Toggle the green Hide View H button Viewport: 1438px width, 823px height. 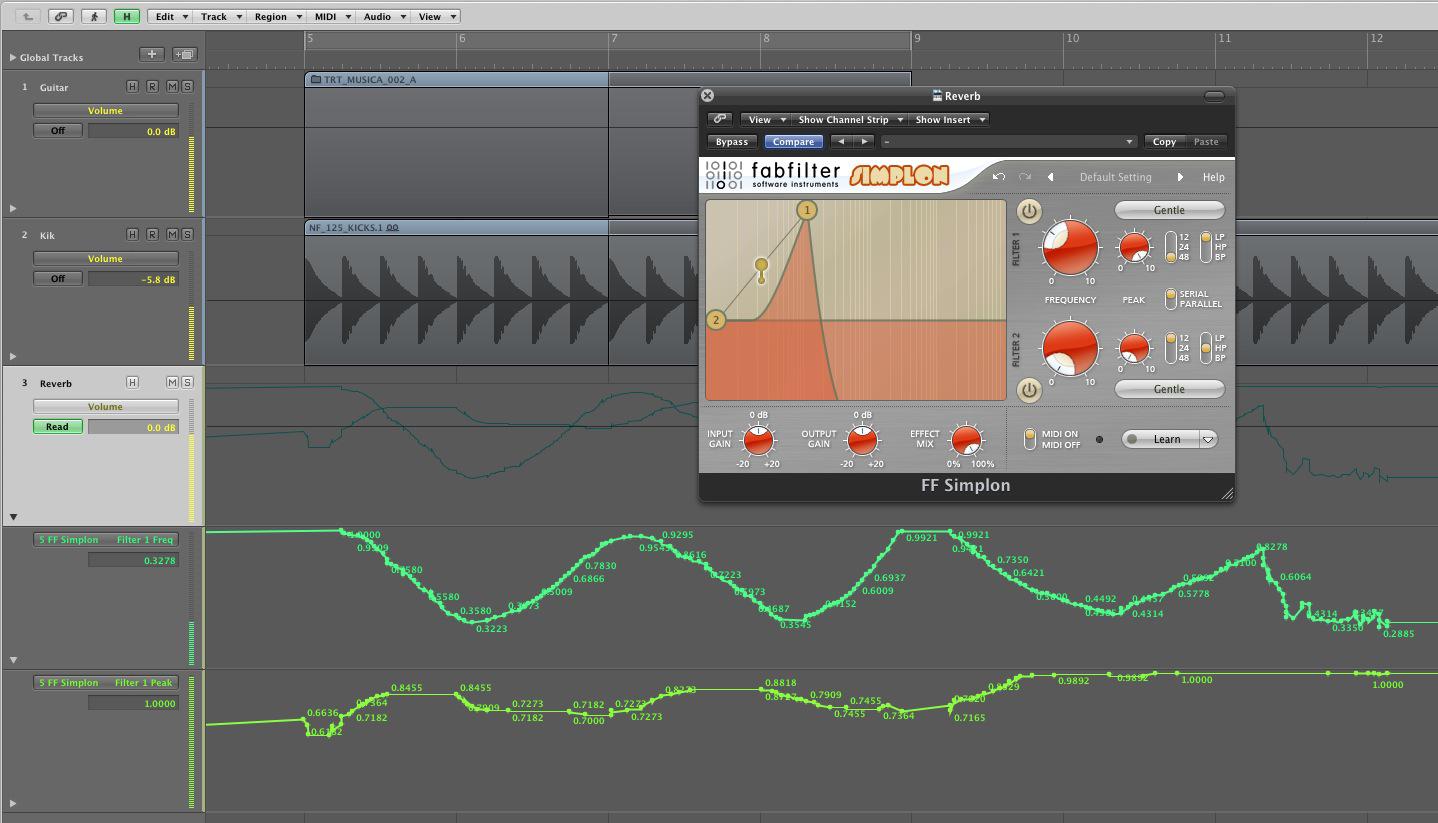[x=127, y=16]
